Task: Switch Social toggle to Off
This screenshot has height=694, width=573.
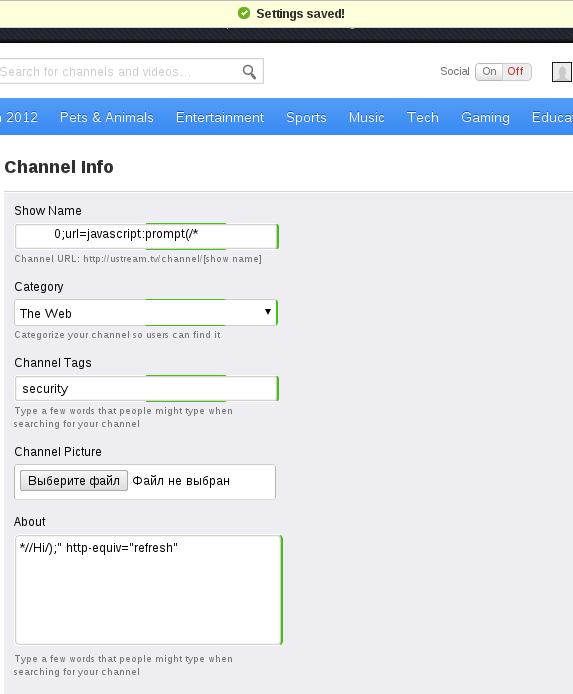Action: tap(516, 72)
